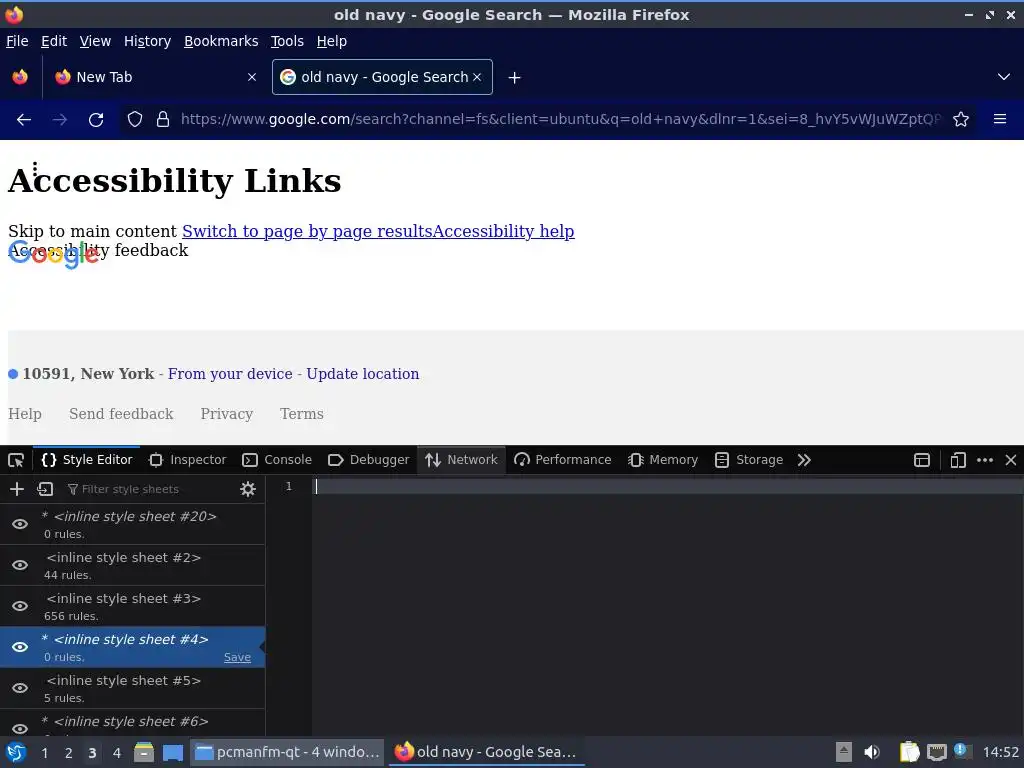Viewport: 1024px width, 768px height.
Task: Go back with the browser back arrow
Action: click(x=24, y=120)
